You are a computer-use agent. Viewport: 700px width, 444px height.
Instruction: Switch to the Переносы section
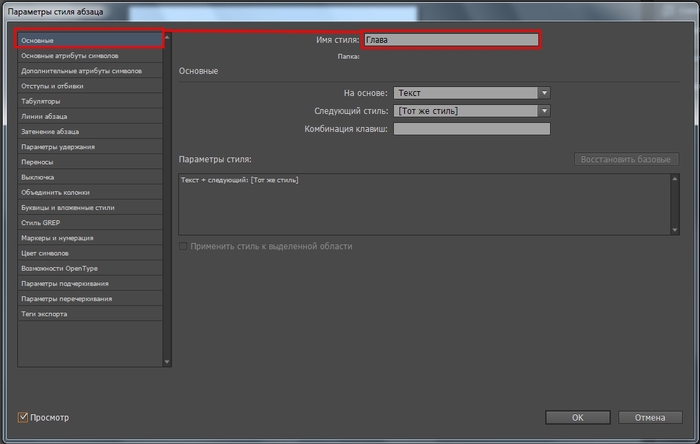tap(88, 162)
